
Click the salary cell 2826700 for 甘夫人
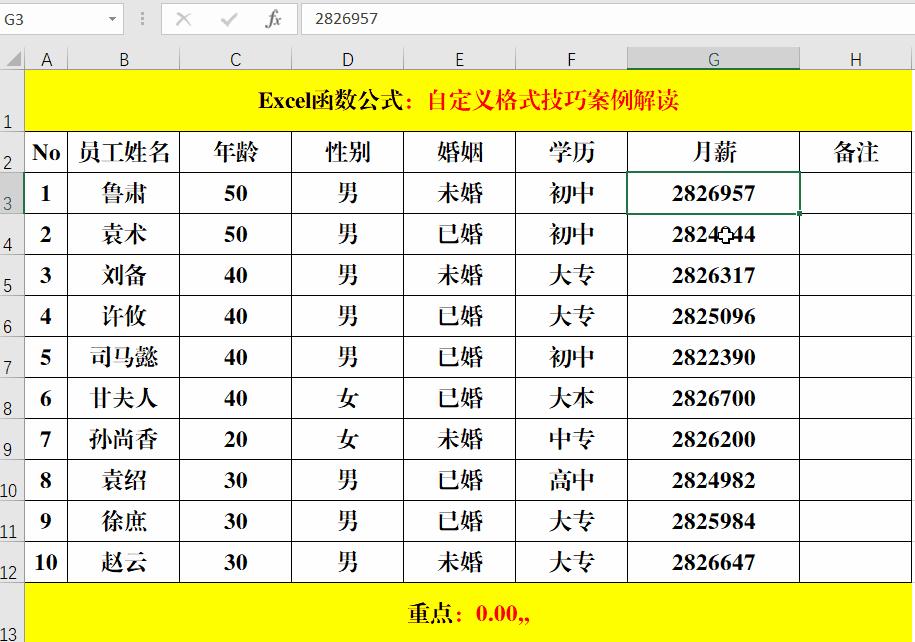coord(713,398)
